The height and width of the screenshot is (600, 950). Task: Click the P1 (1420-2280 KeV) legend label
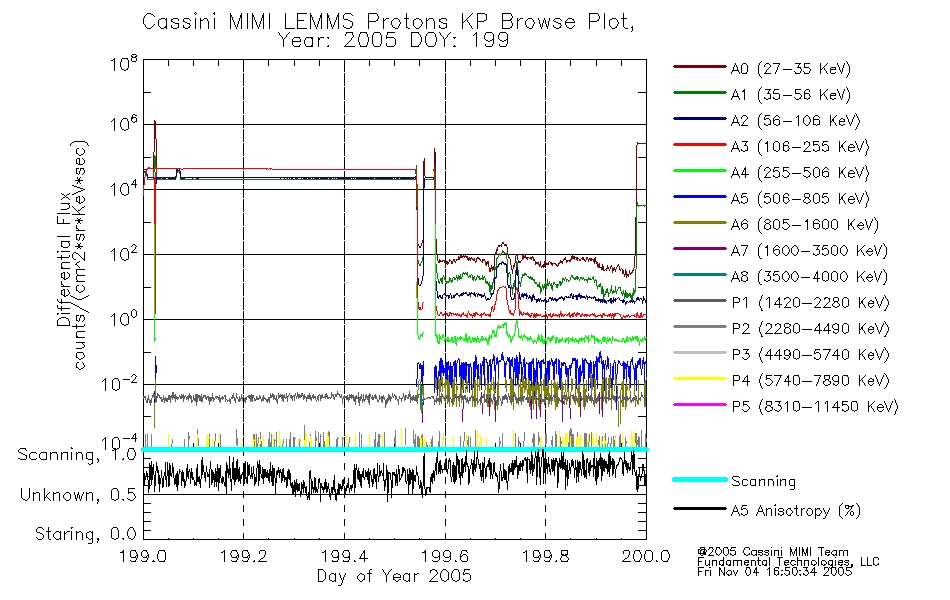[x=810, y=302]
